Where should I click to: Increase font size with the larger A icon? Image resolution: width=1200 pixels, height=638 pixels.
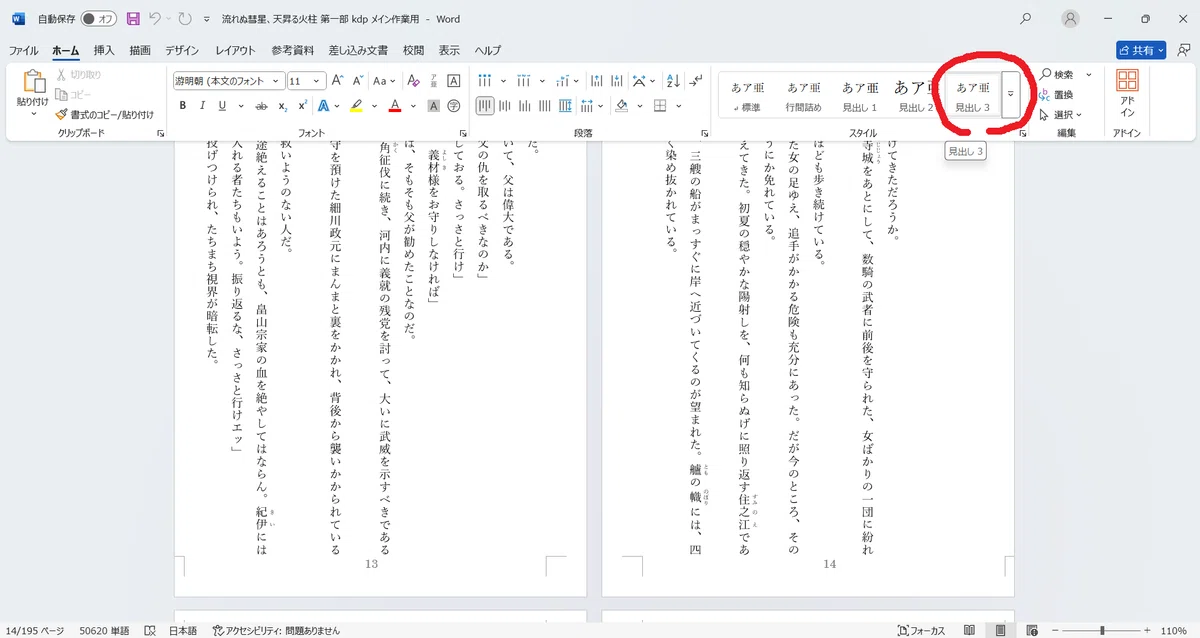pyautogui.click(x=337, y=81)
